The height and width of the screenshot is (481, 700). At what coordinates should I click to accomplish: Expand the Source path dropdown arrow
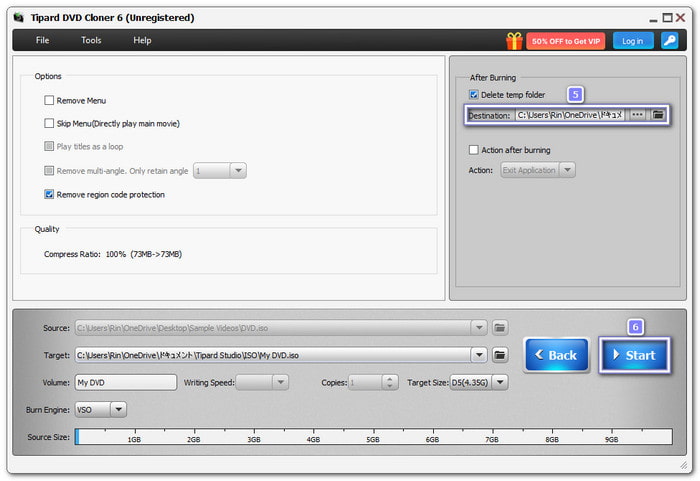[479, 328]
